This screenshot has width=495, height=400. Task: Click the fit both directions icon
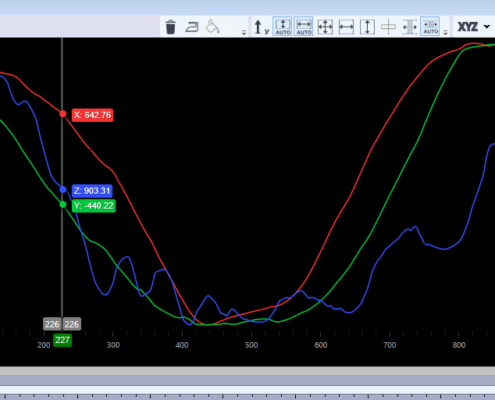(325, 27)
